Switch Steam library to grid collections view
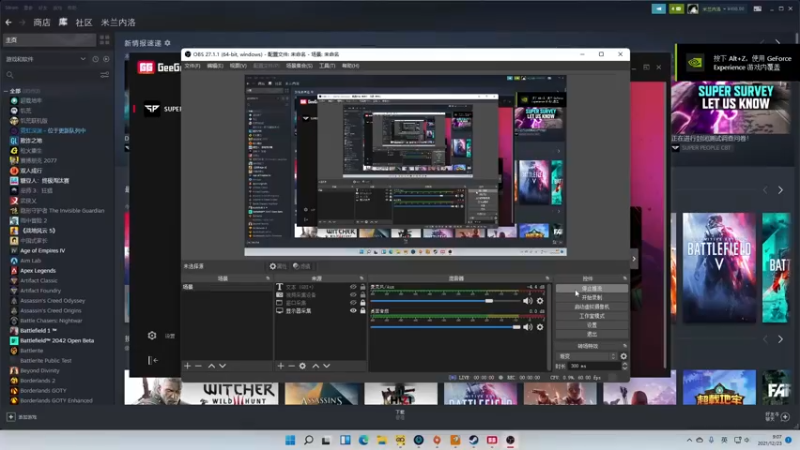 [x=105, y=40]
